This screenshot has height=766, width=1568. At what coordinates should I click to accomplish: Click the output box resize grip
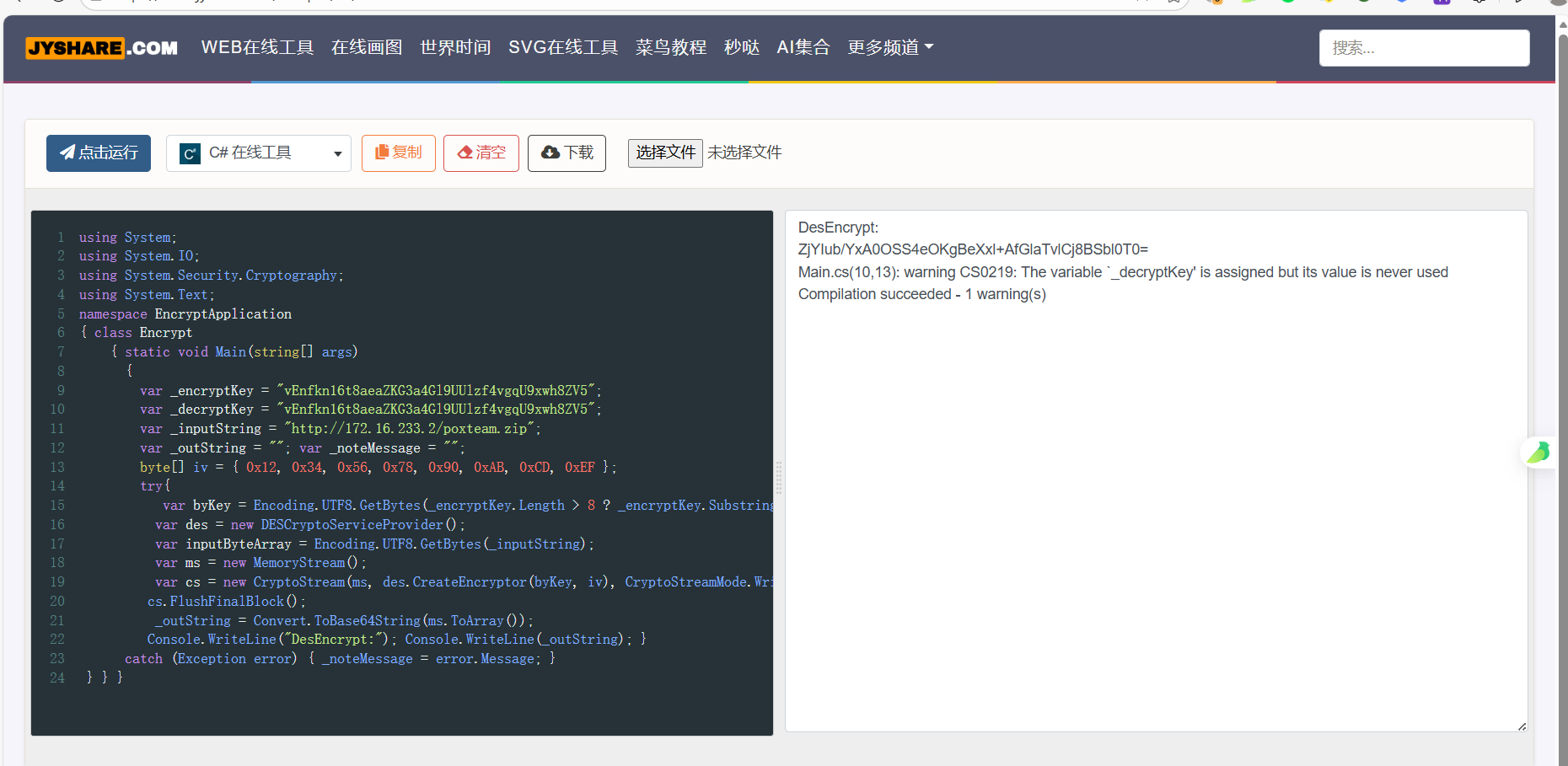(1522, 726)
